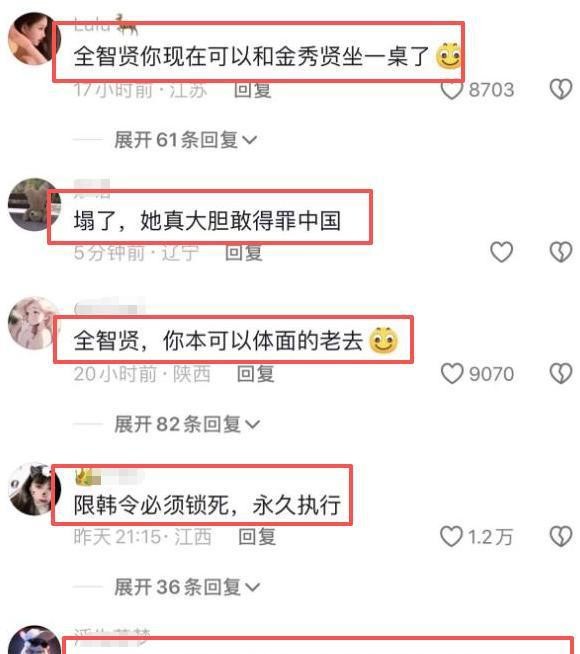Like the comment with 9070 likes

452,373
